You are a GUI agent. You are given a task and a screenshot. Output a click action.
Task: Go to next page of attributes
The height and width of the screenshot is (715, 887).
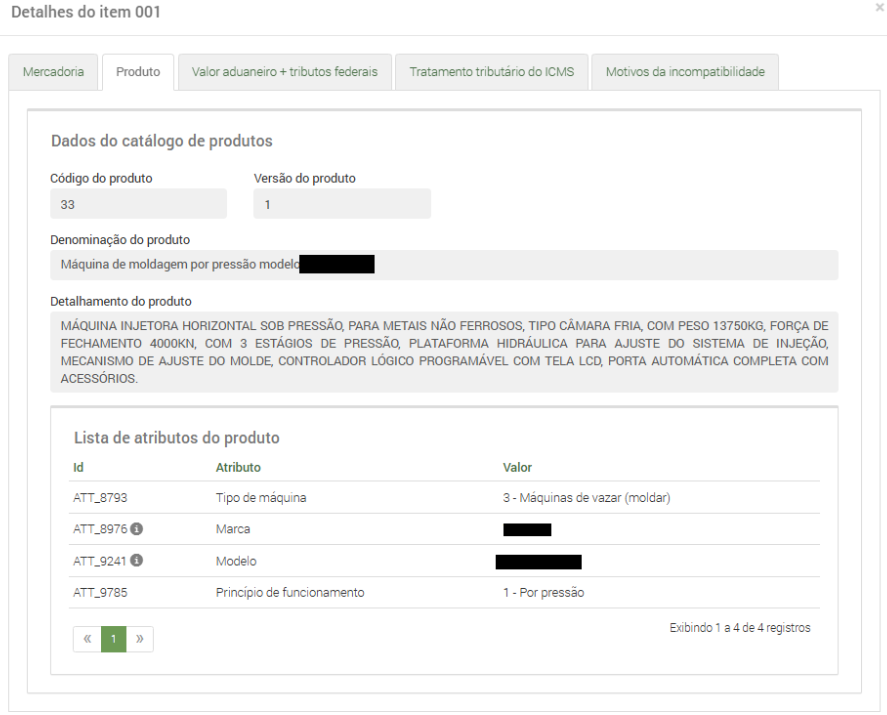coord(140,639)
